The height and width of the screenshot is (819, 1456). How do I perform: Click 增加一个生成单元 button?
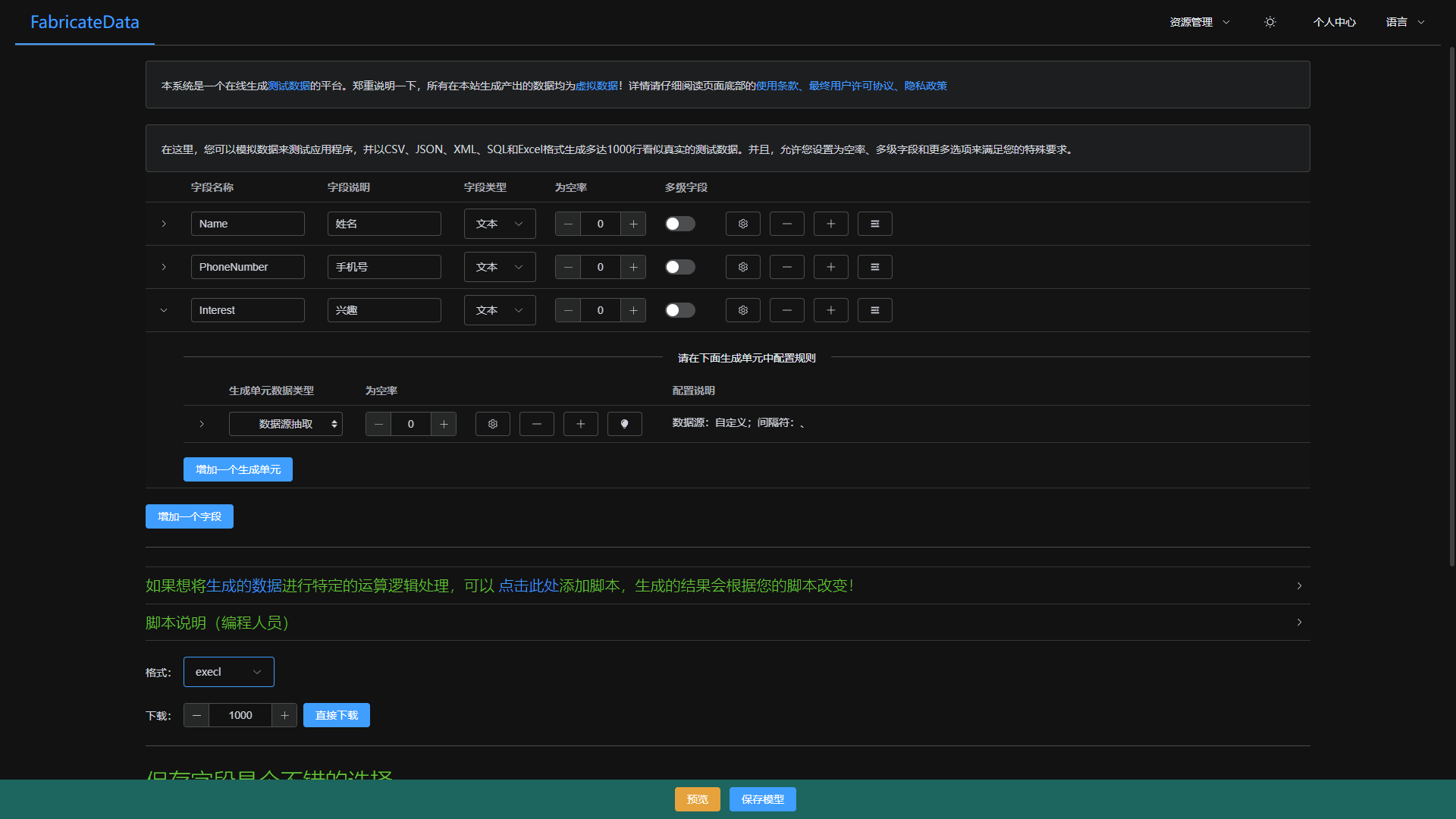(237, 469)
